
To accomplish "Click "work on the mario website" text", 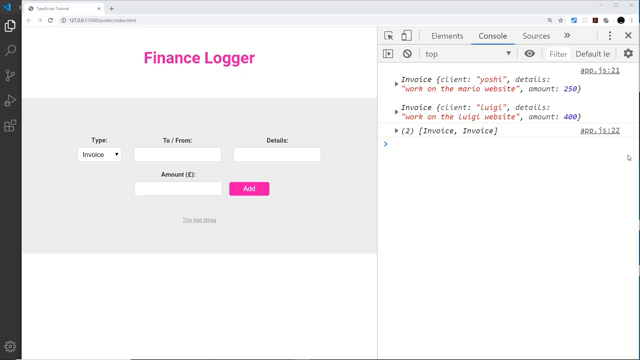I will pos(460,89).
